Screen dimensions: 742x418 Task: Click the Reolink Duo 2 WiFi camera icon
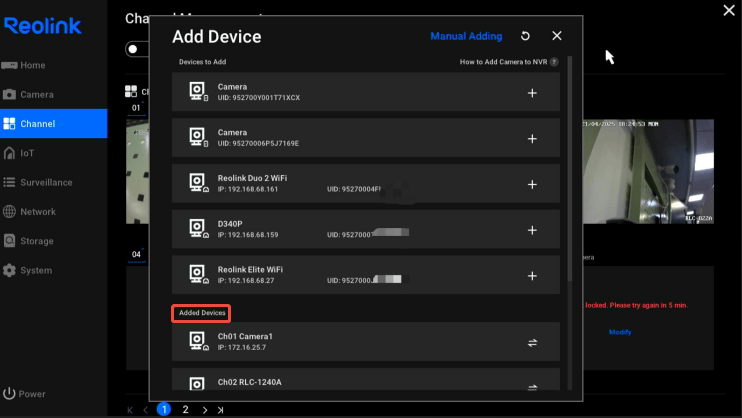198,183
